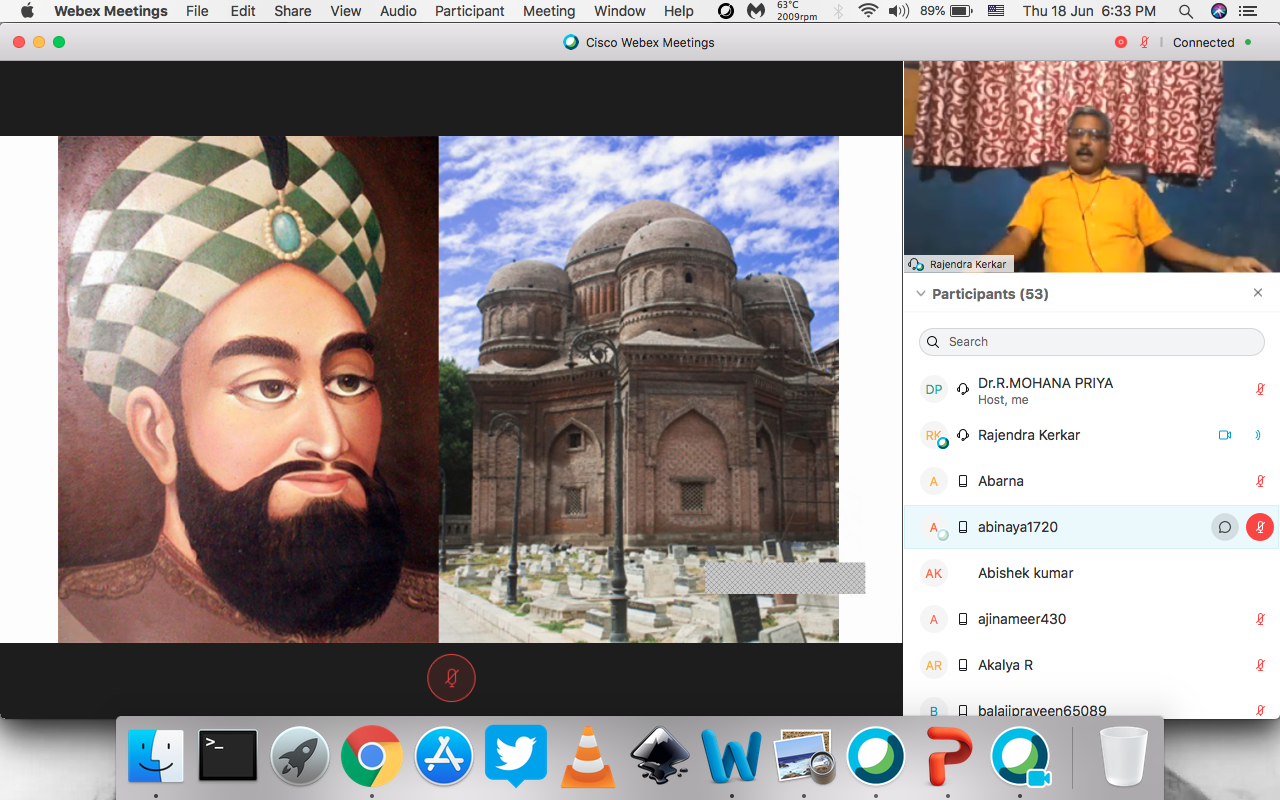Click the AK avatar of Abishek kumar
Screen dimensions: 1280x800
point(934,573)
